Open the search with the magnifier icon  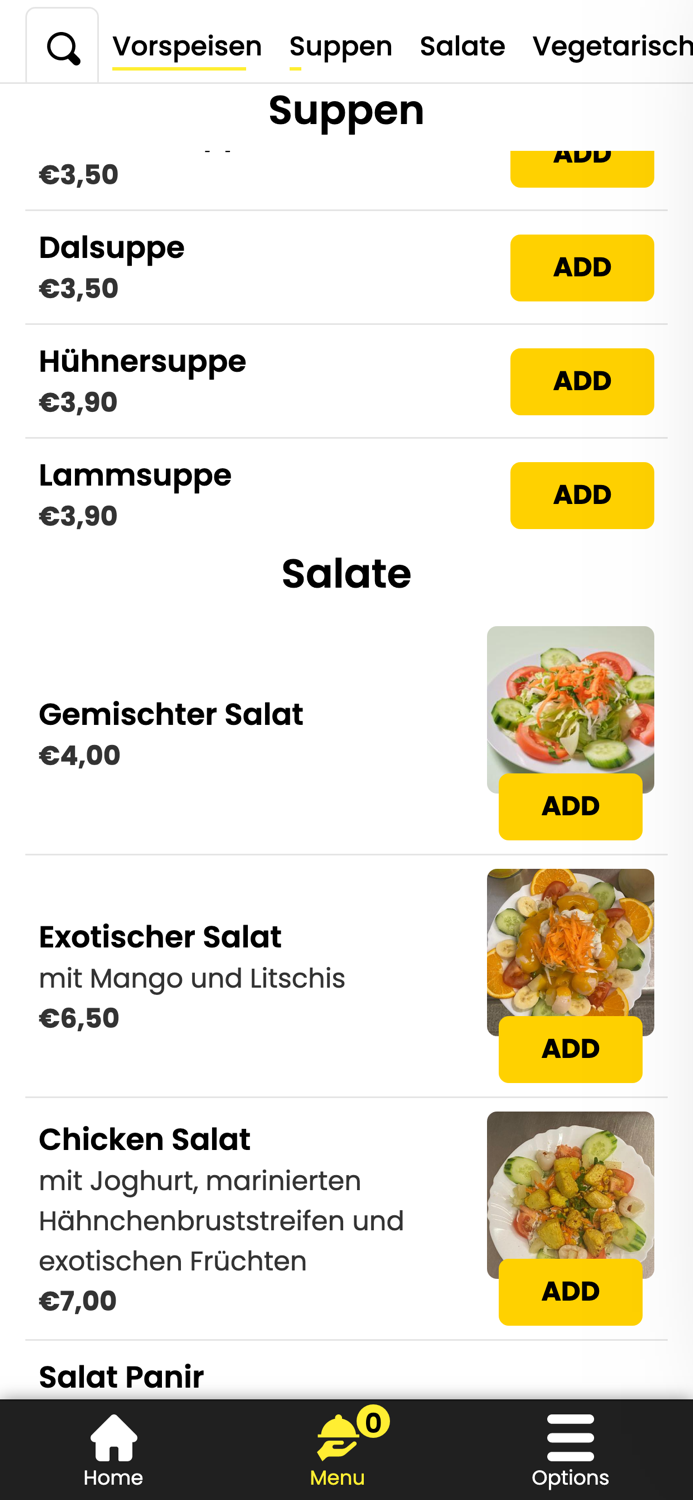point(61,47)
